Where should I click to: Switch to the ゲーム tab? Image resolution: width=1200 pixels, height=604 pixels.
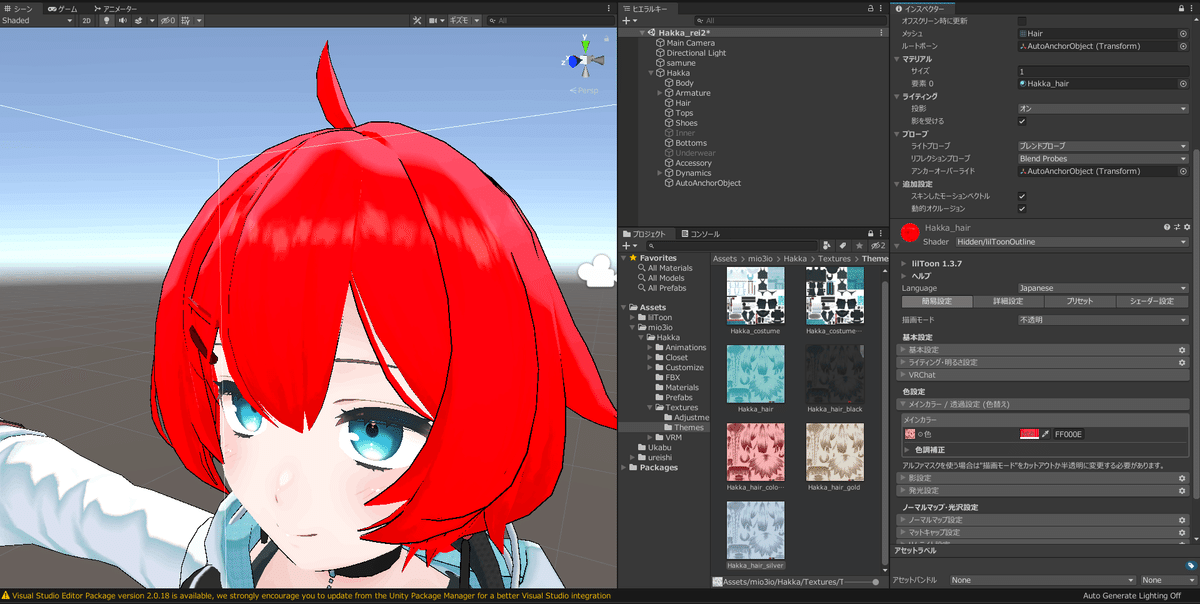coord(64,8)
